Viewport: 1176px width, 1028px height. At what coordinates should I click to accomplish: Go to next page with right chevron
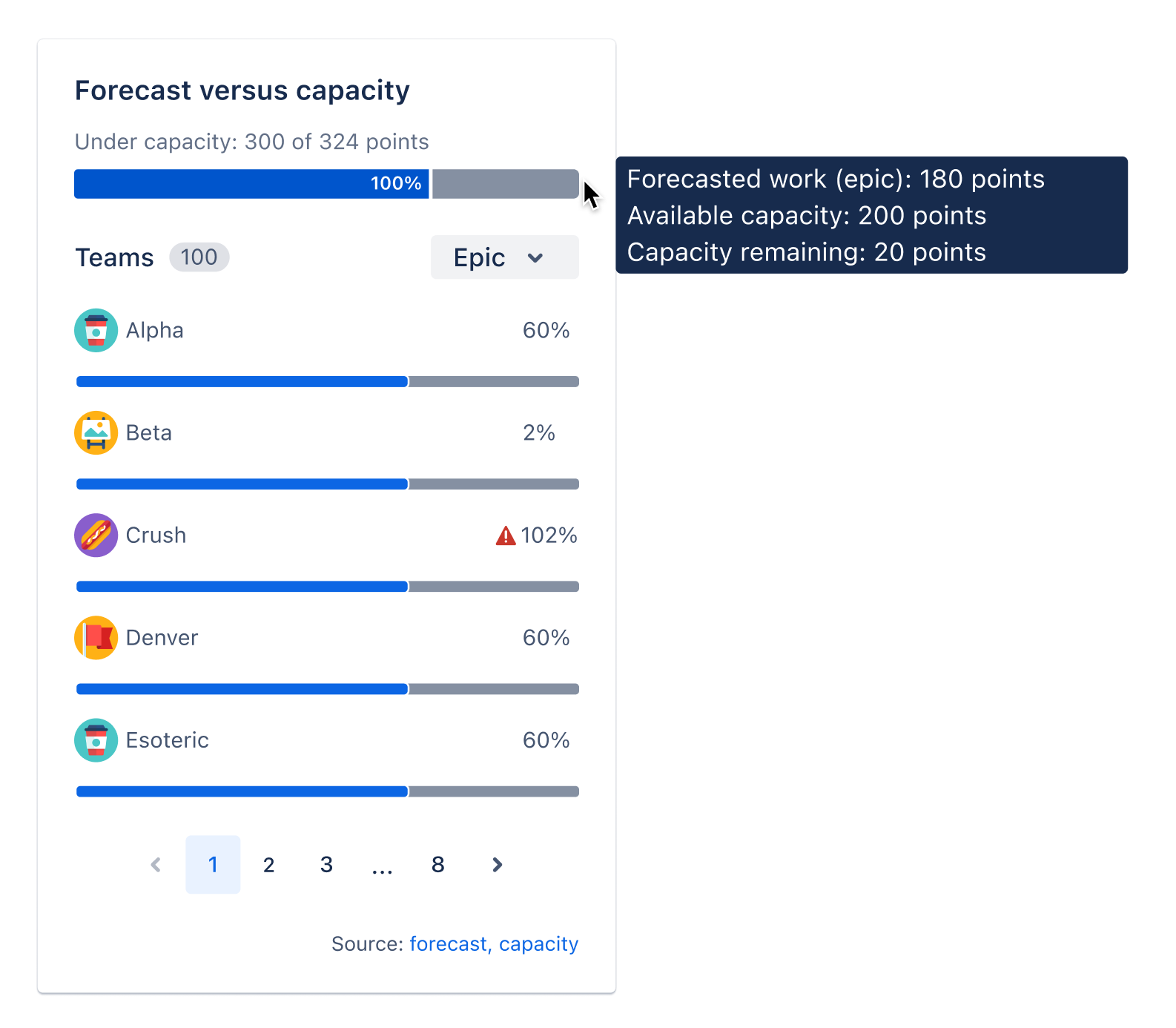(x=497, y=864)
